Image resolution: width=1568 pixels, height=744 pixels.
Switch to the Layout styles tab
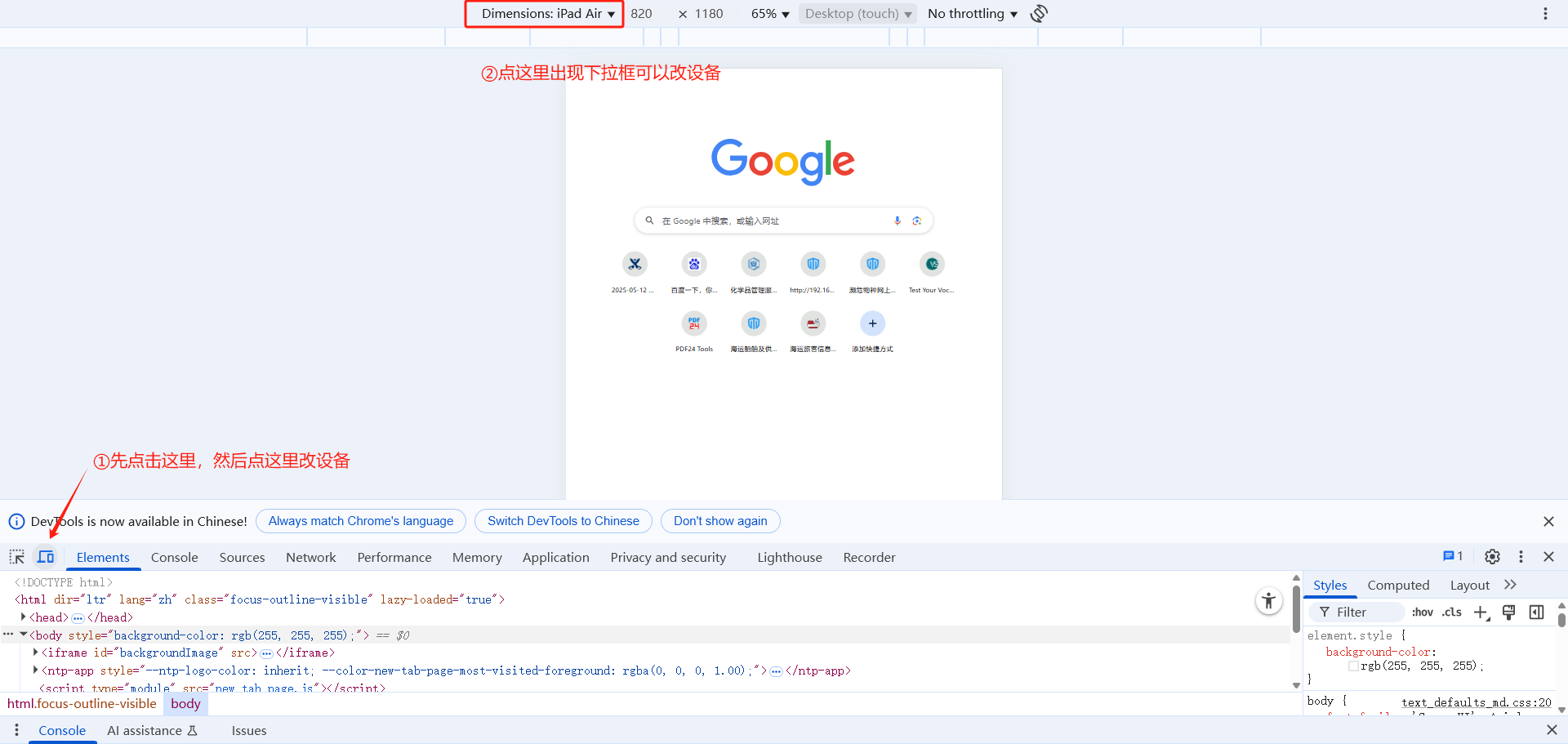pos(1470,585)
